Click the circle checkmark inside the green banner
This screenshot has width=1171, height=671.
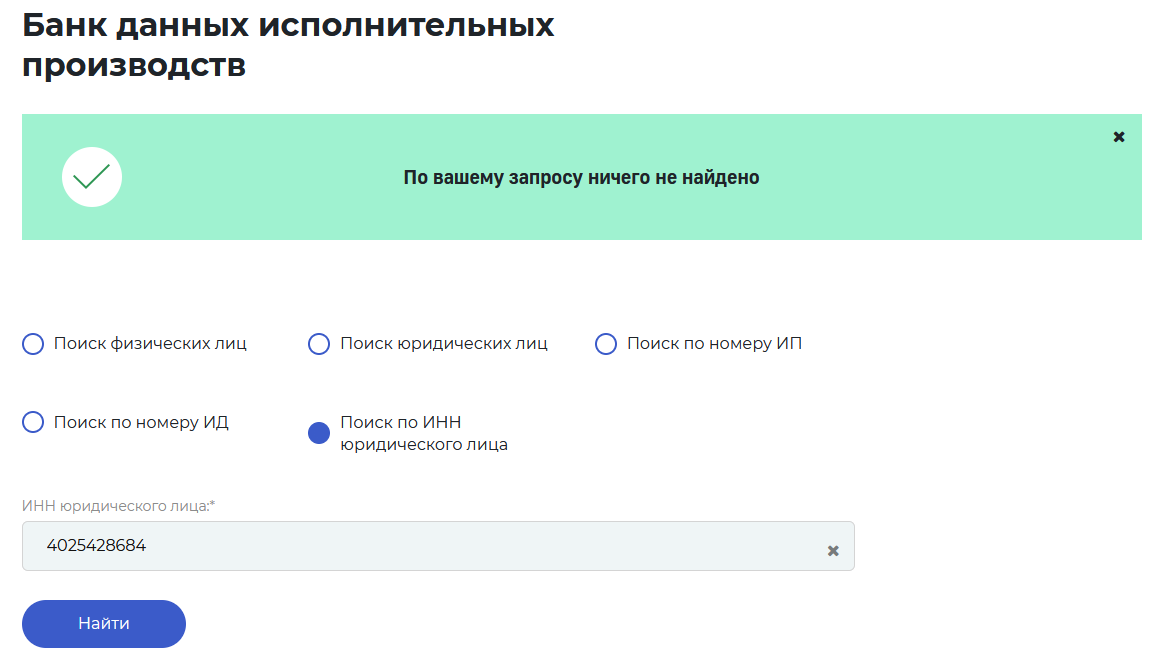point(91,177)
